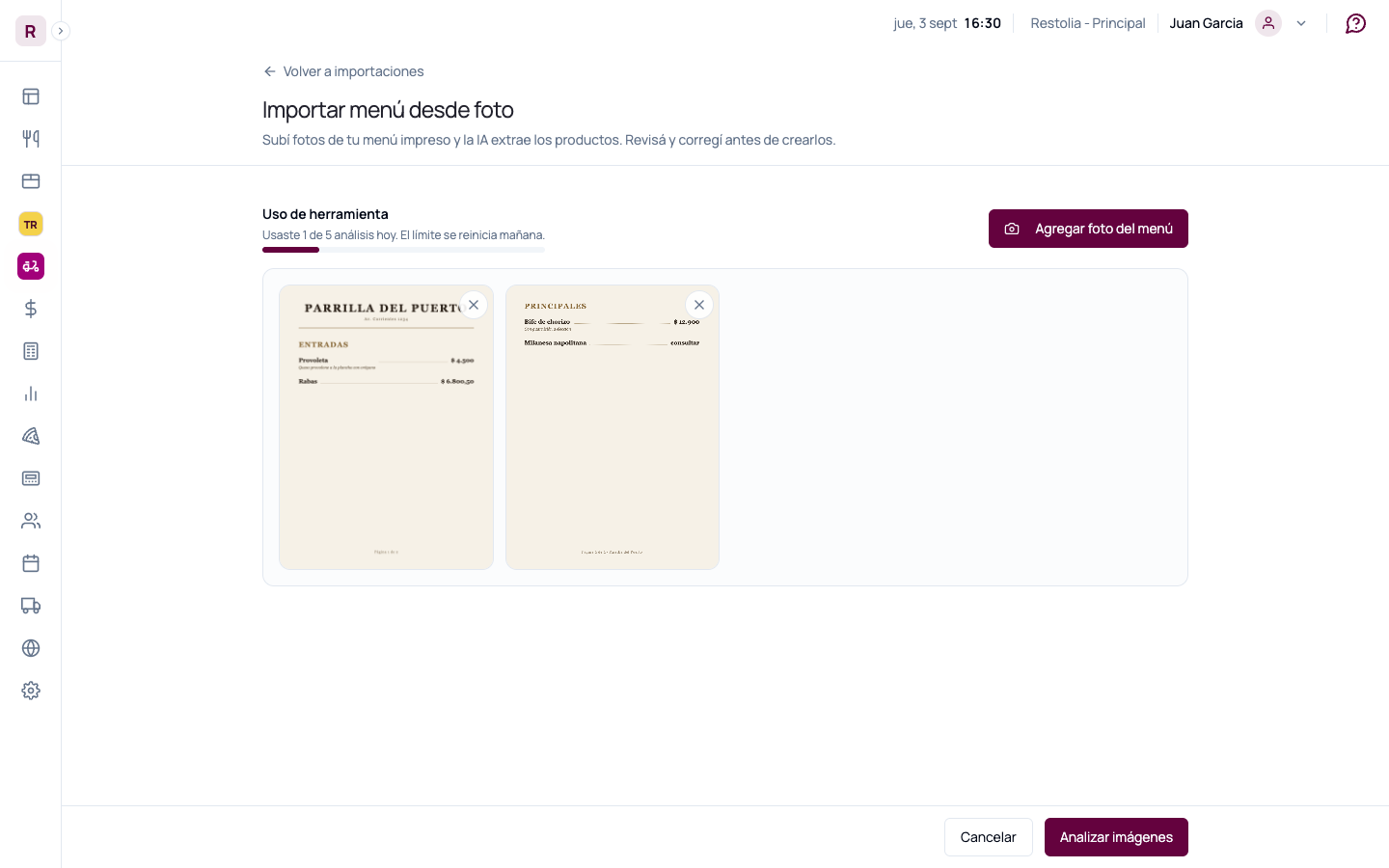The height and width of the screenshot is (868, 1389).
Task: Click the Analizar imágenes button
Action: [x=1116, y=837]
